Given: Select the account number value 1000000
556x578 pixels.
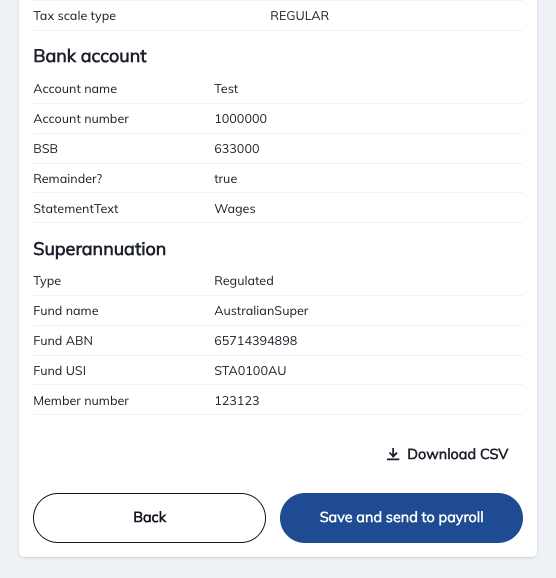Looking at the screenshot, I should [240, 119].
